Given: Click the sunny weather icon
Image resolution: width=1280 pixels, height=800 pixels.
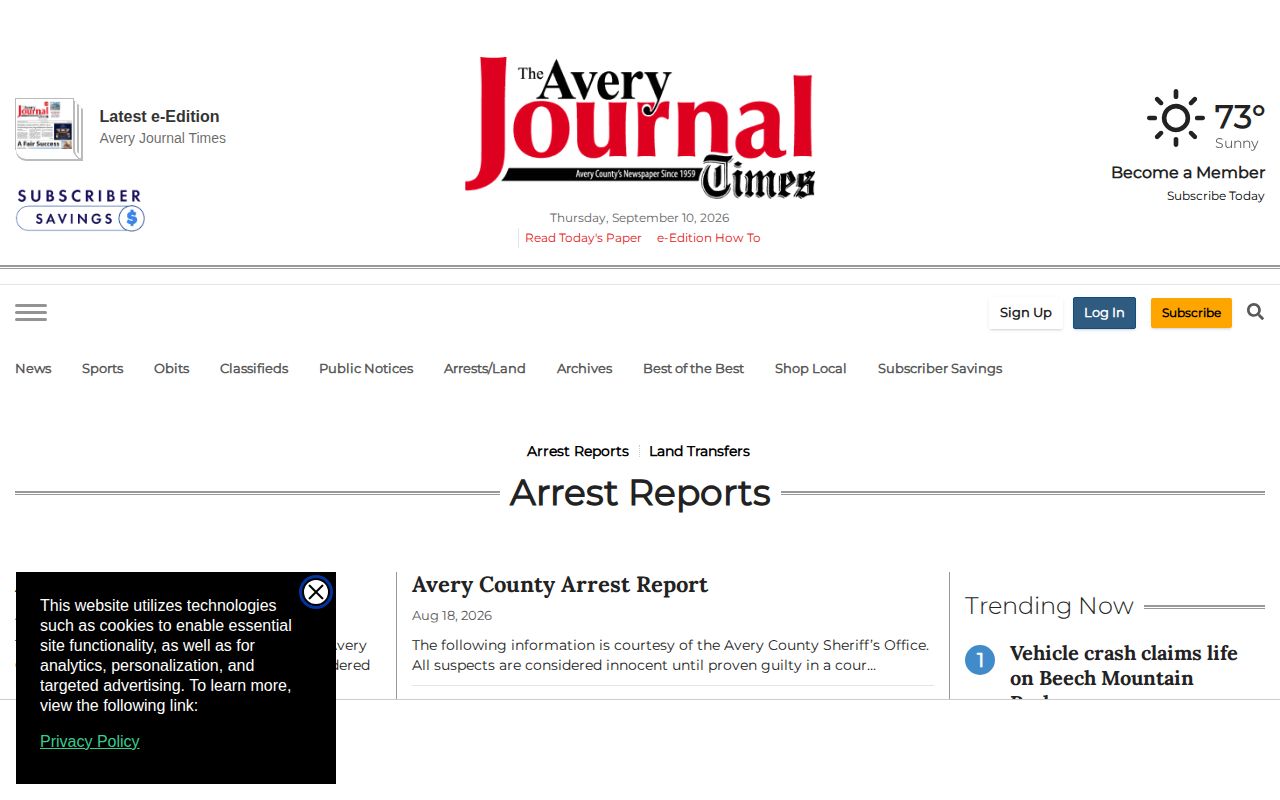Looking at the screenshot, I should point(1176,118).
